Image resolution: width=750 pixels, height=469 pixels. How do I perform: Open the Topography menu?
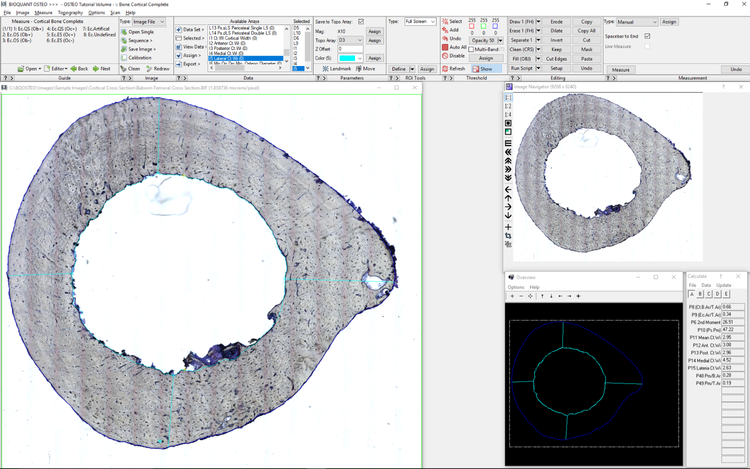point(70,13)
